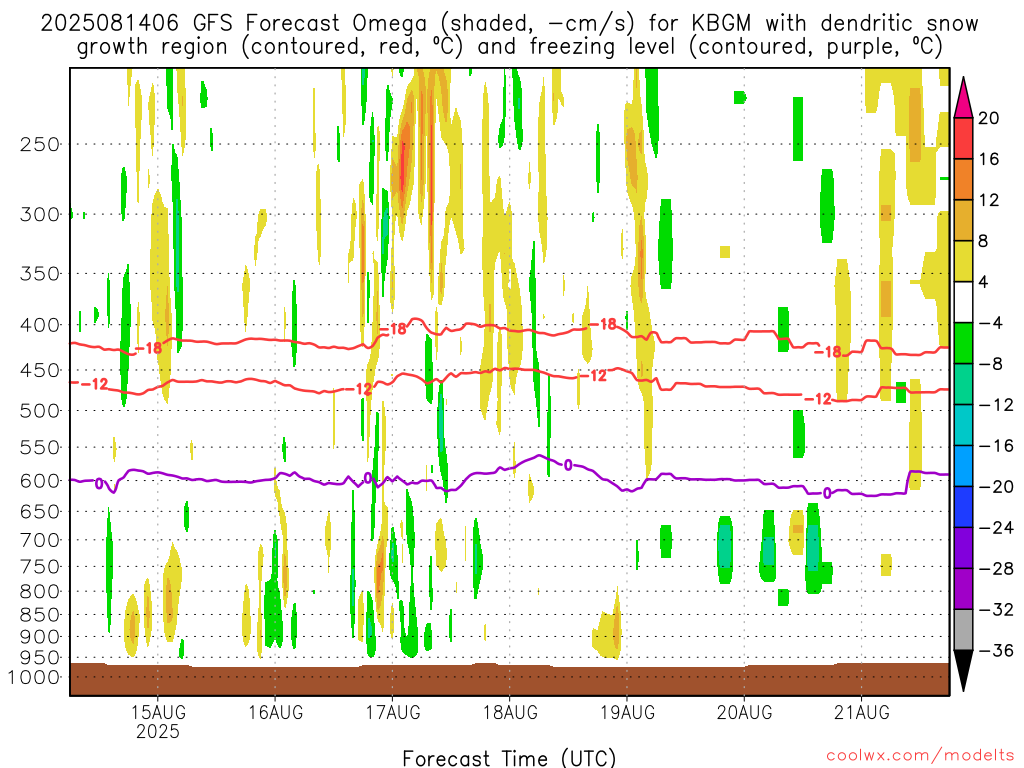Click the coolwx.com/modelts link text
Viewport: 1024px width, 768px height.
[x=920, y=756]
